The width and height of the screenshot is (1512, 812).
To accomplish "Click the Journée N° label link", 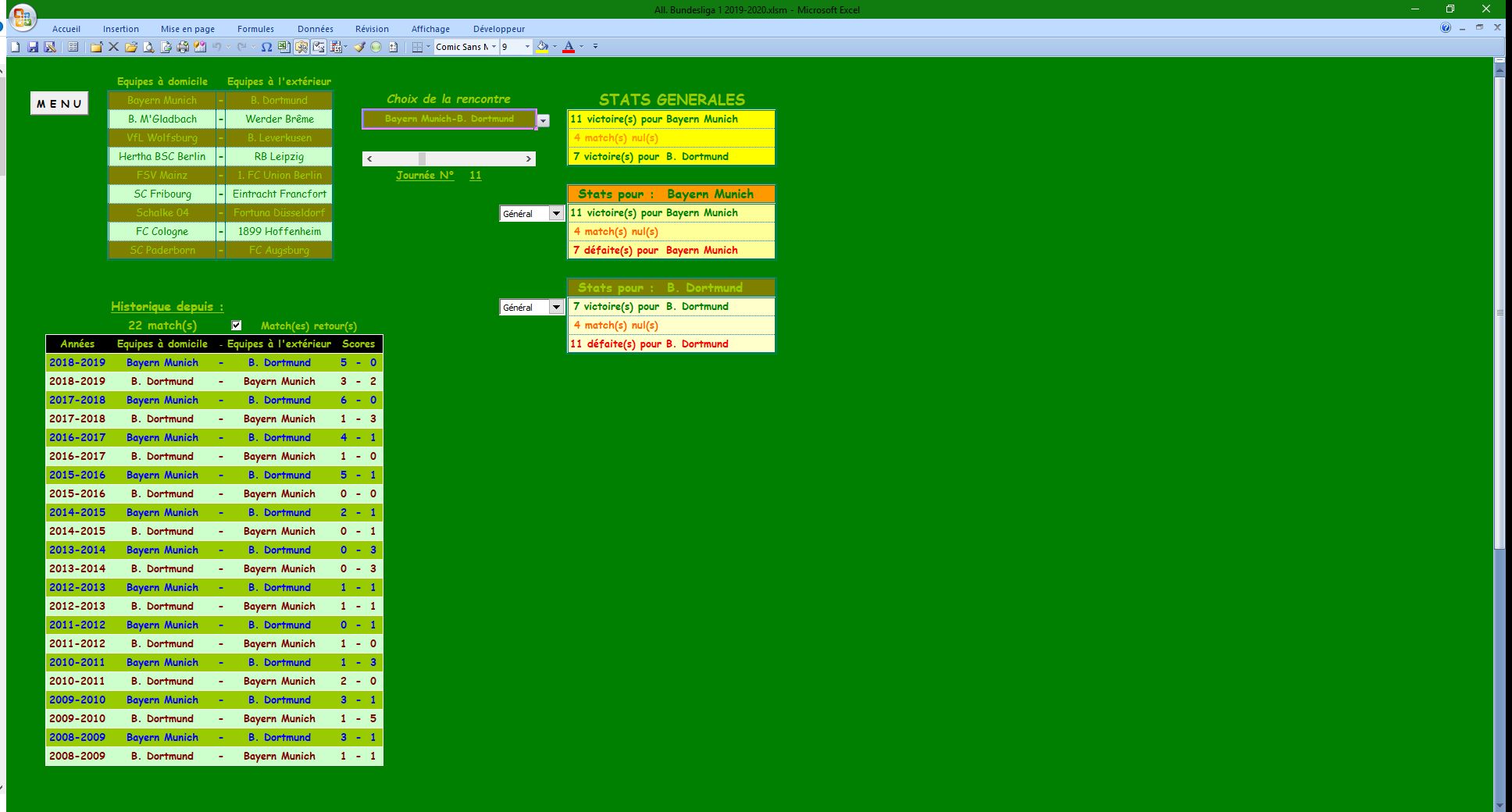I will point(425,175).
